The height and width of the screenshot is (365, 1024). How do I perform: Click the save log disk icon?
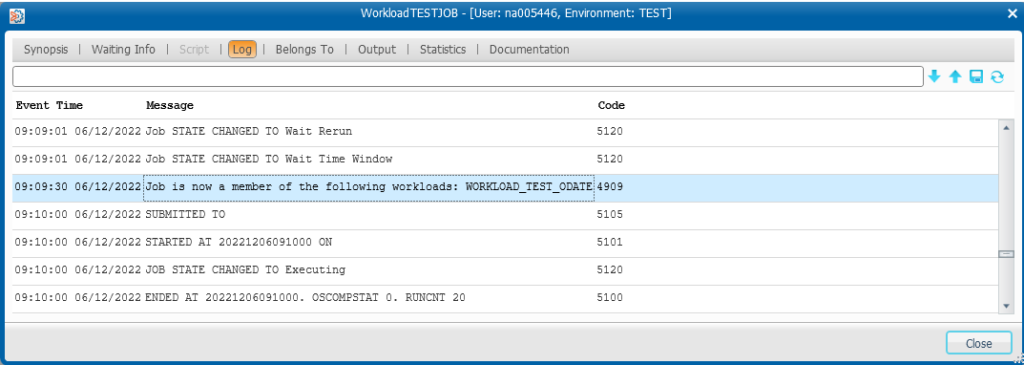[976, 76]
